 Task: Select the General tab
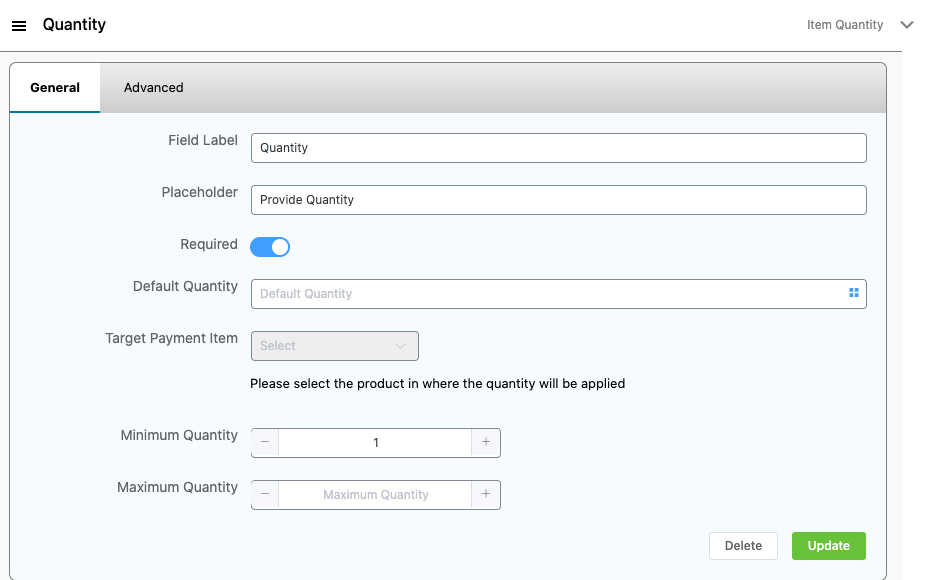click(x=55, y=88)
